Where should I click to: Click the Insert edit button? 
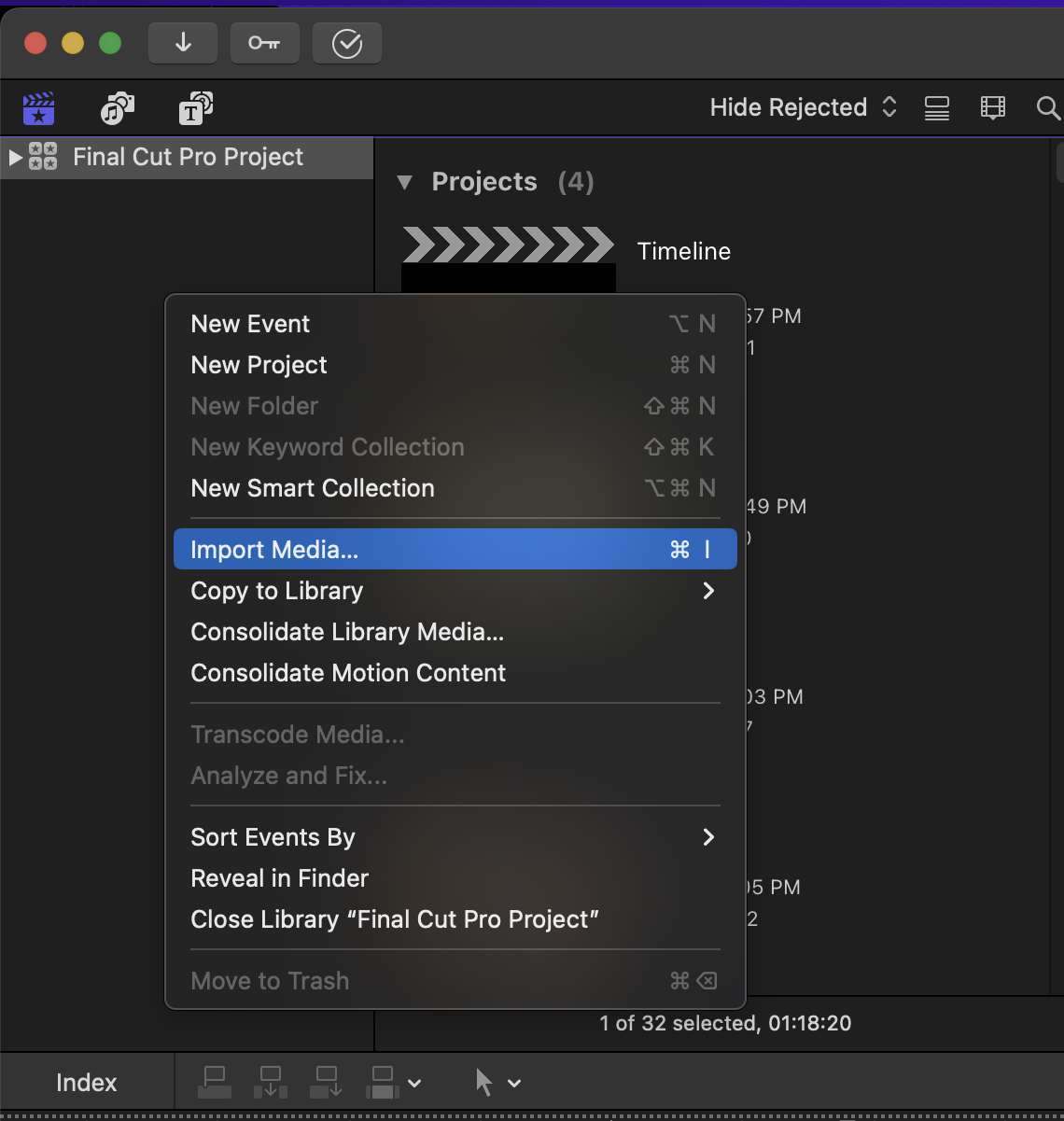271,1083
